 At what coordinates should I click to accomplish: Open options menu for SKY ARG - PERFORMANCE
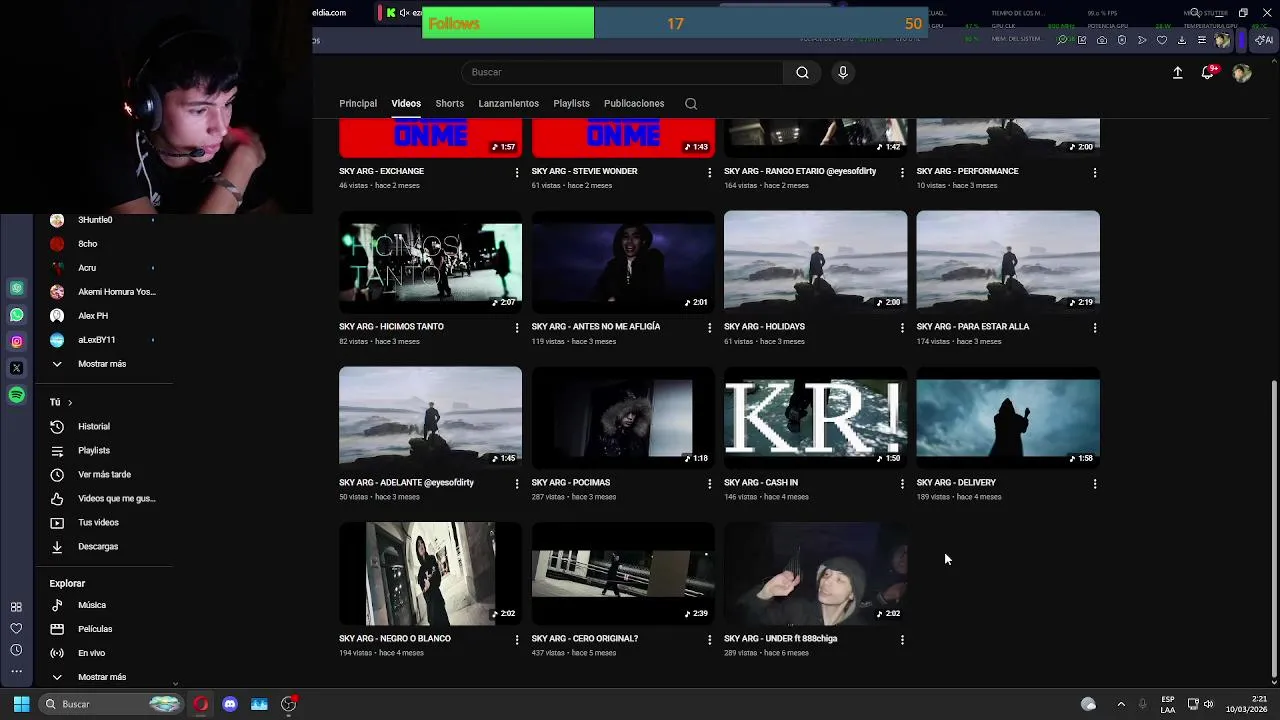coord(1095,172)
